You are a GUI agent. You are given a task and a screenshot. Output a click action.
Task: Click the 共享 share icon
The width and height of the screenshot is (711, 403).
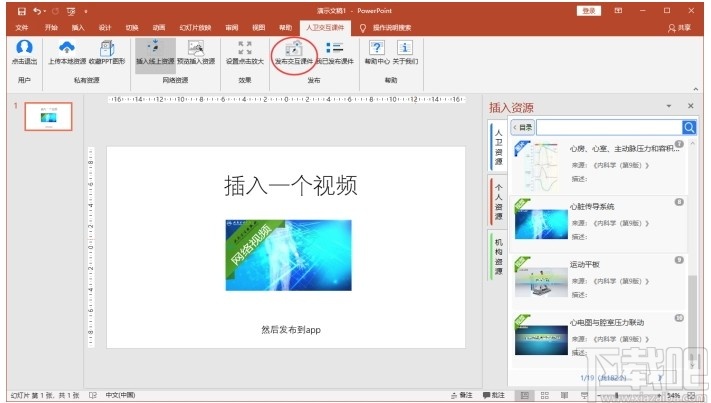coord(672,28)
